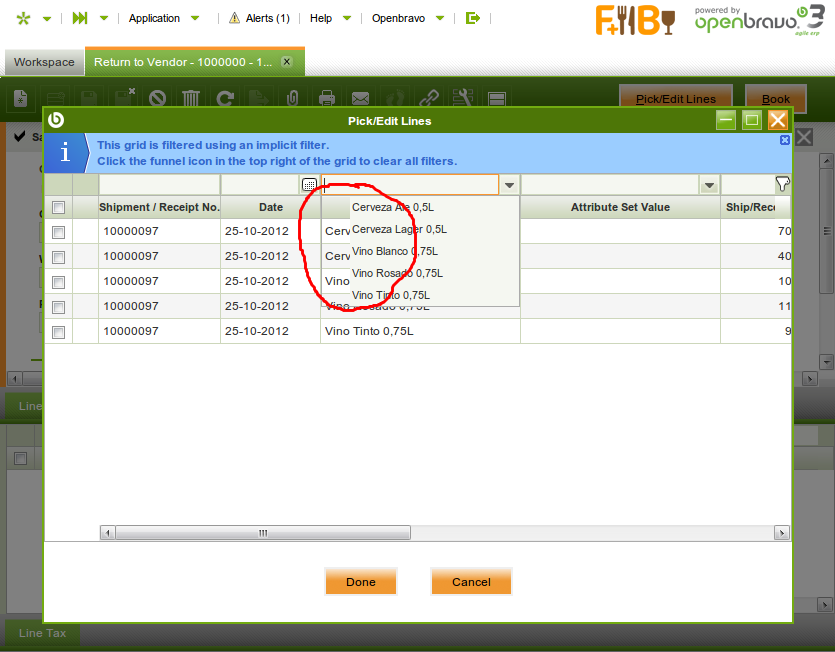The image size is (835, 652).
Task: Close the Return to Vendor tab
Action: [x=286, y=61]
